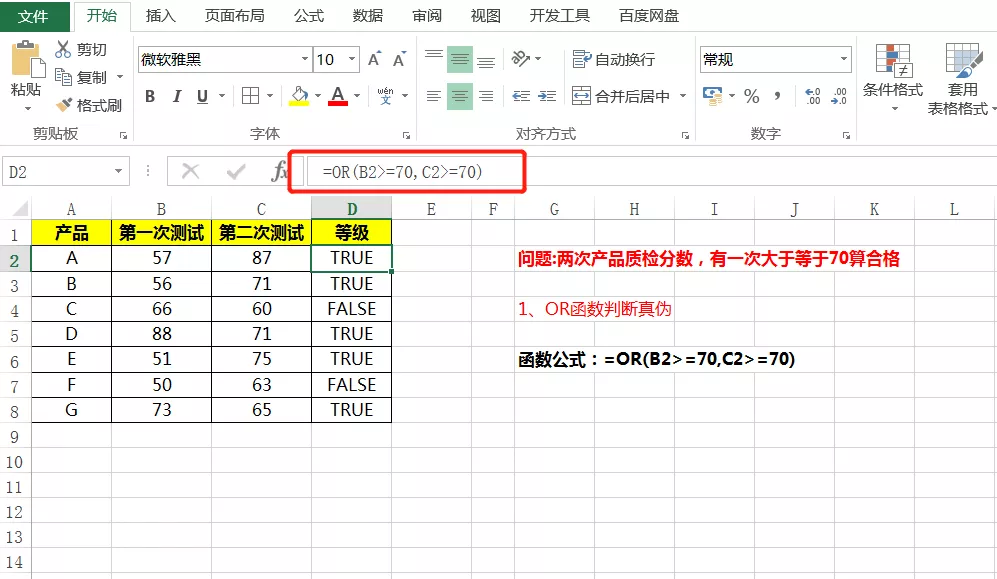Align text right
Screen dimensions: 997x579
[486, 96]
